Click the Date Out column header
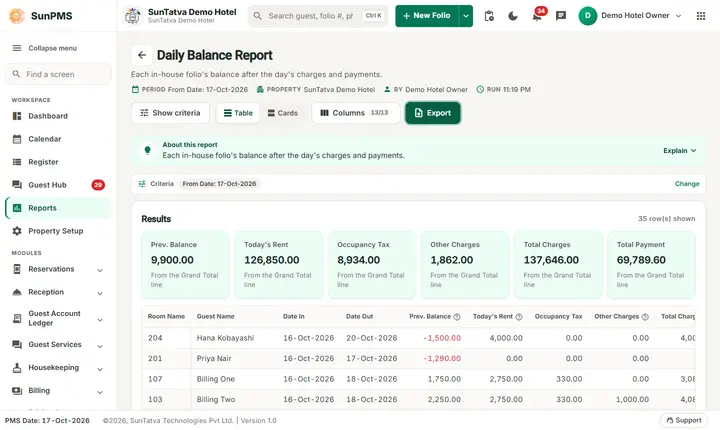This screenshot has width=720, height=430. [x=359, y=317]
